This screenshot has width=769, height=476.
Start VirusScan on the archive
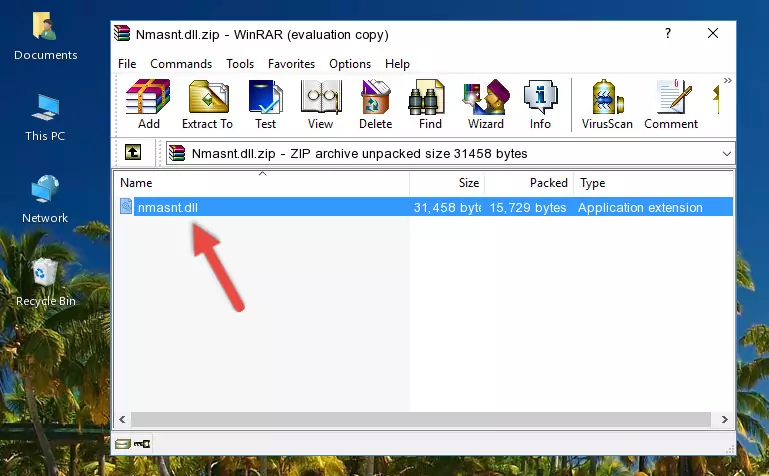607,104
